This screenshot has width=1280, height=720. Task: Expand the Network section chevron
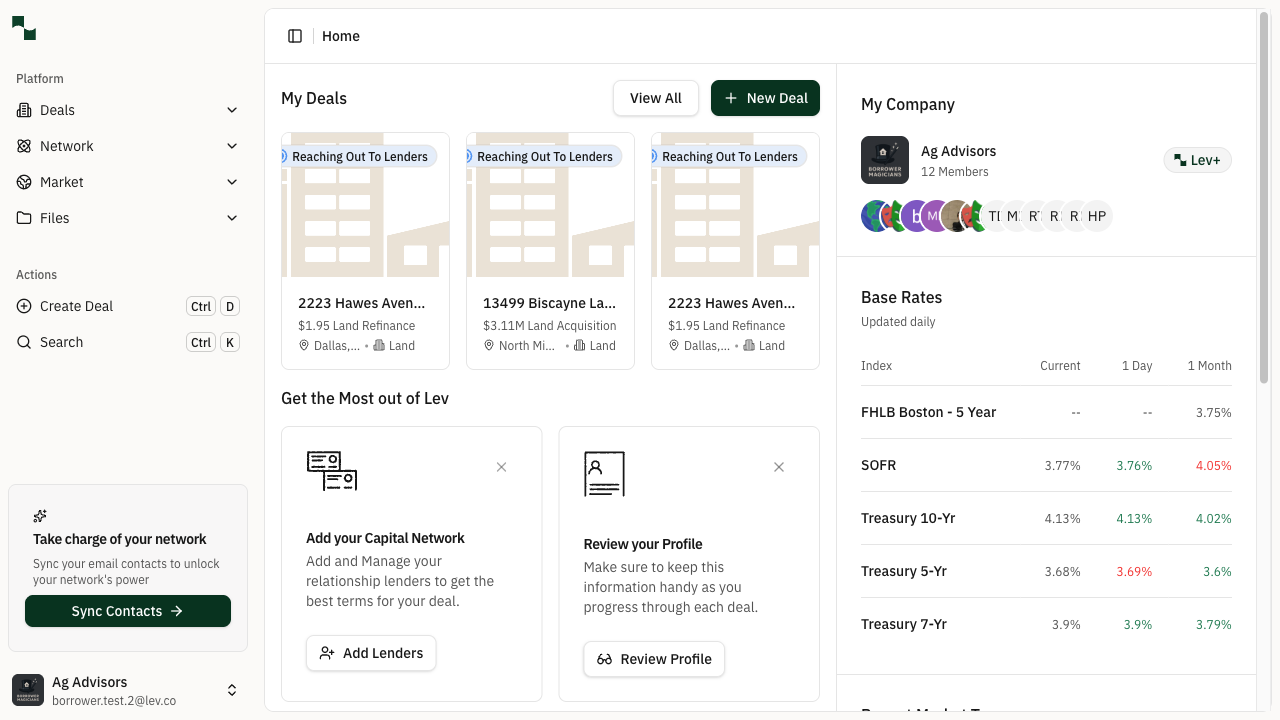click(x=232, y=146)
